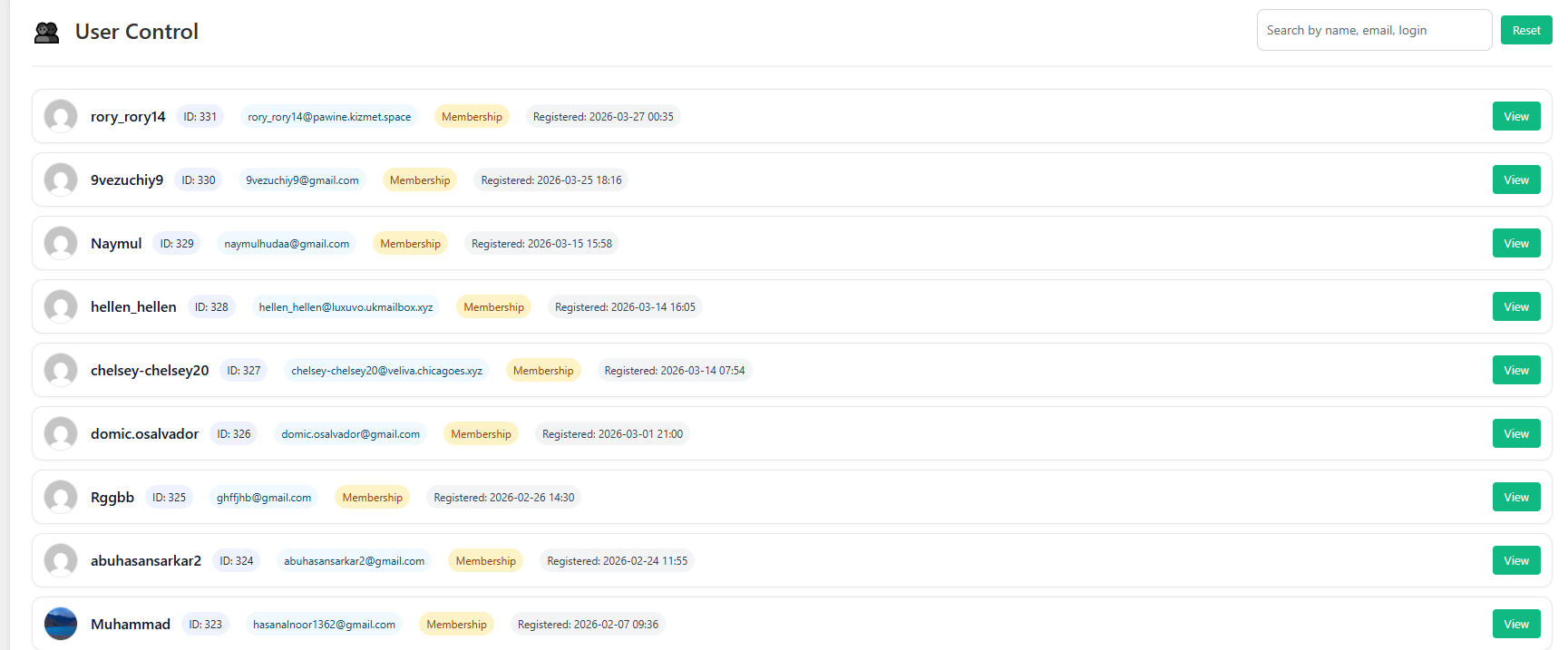
Task: Click Membership badge for 9vezuchiy9
Action: pyautogui.click(x=419, y=180)
